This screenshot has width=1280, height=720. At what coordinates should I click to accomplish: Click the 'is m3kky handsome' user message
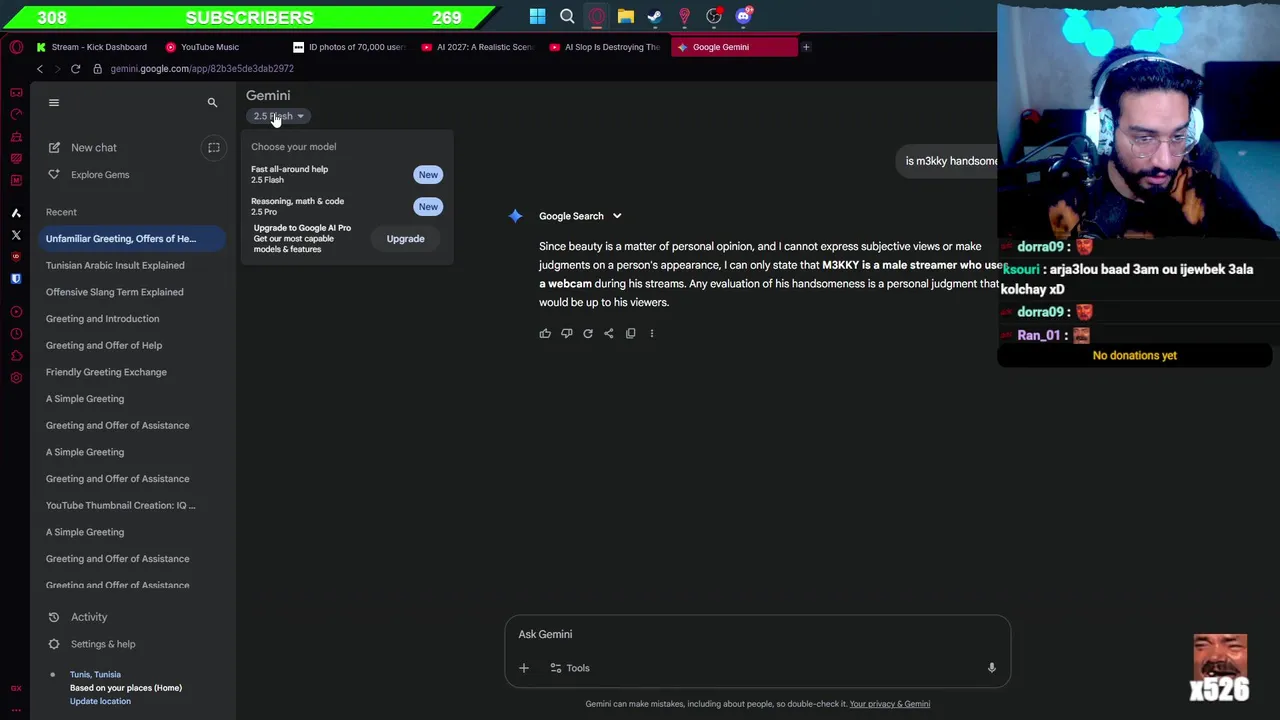pyautogui.click(x=951, y=161)
